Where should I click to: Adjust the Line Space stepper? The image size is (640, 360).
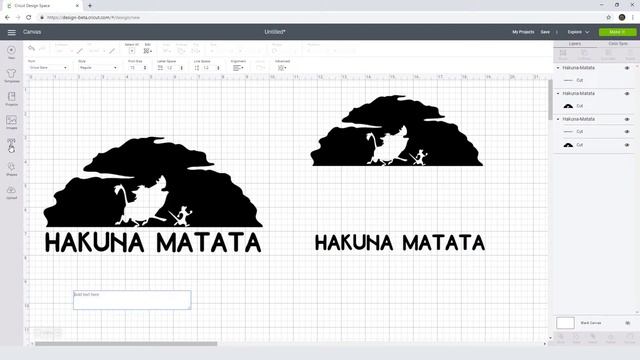[218, 68]
